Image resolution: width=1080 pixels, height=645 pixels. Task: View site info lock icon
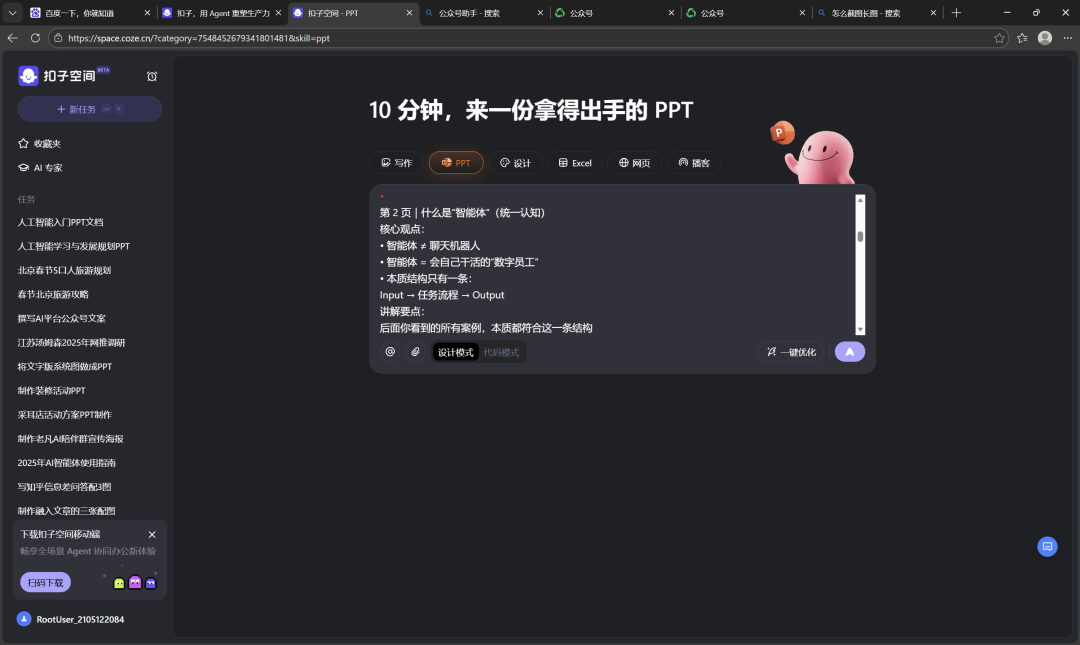click(58, 38)
